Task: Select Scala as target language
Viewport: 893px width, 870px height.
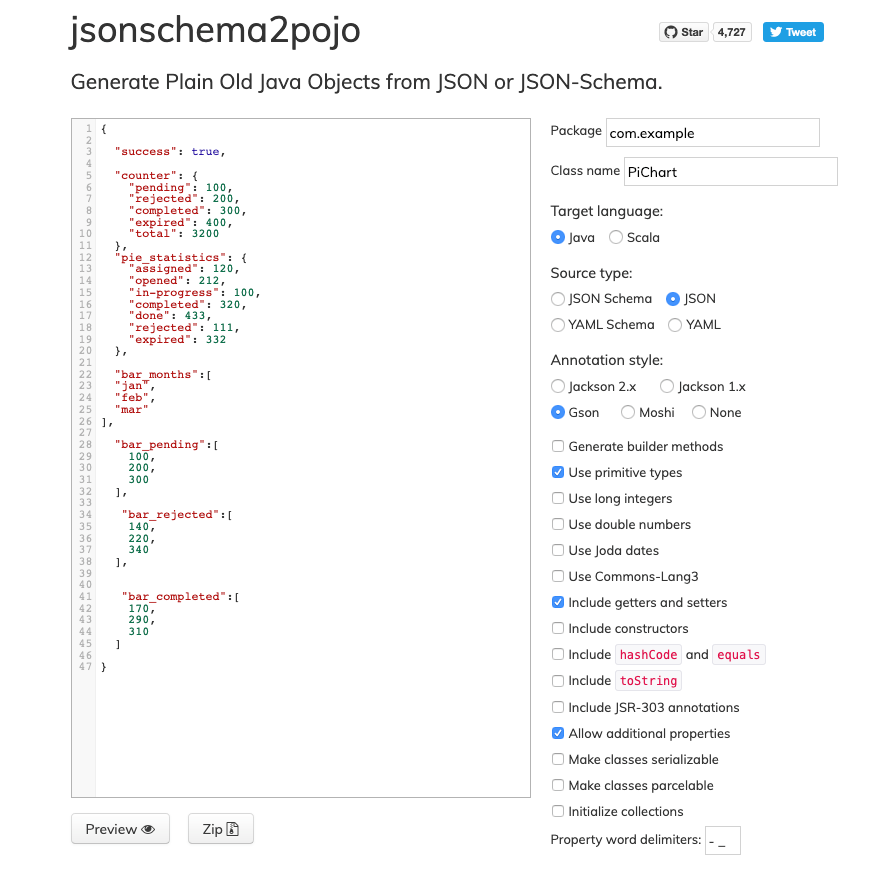Action: click(616, 237)
